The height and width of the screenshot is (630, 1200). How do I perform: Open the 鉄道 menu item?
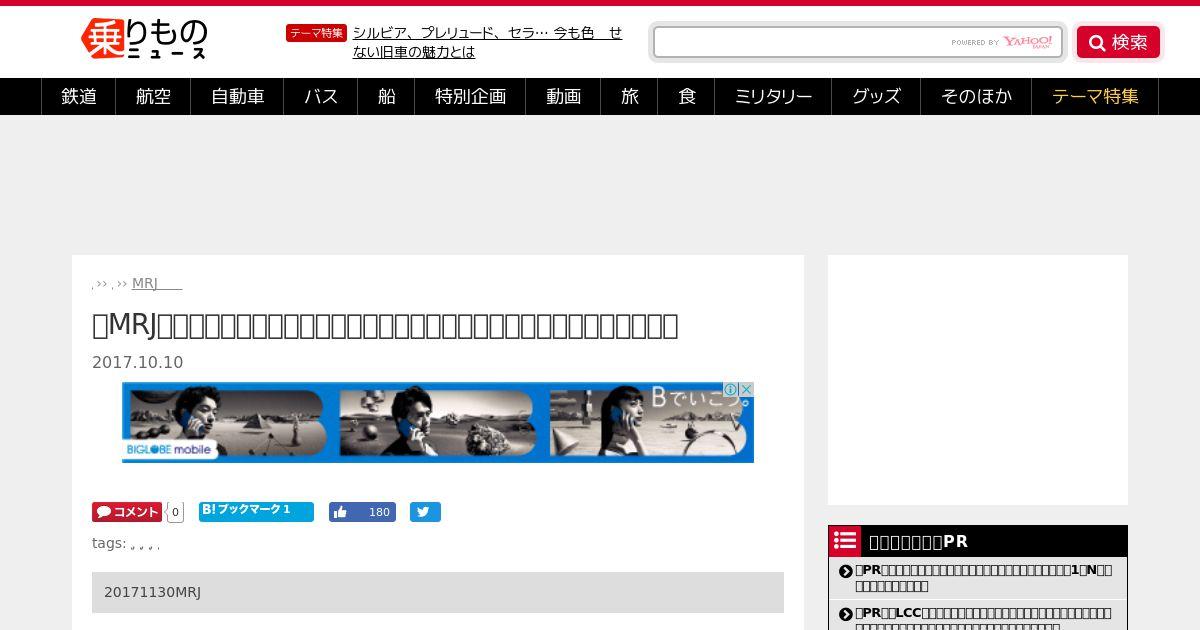coord(79,96)
